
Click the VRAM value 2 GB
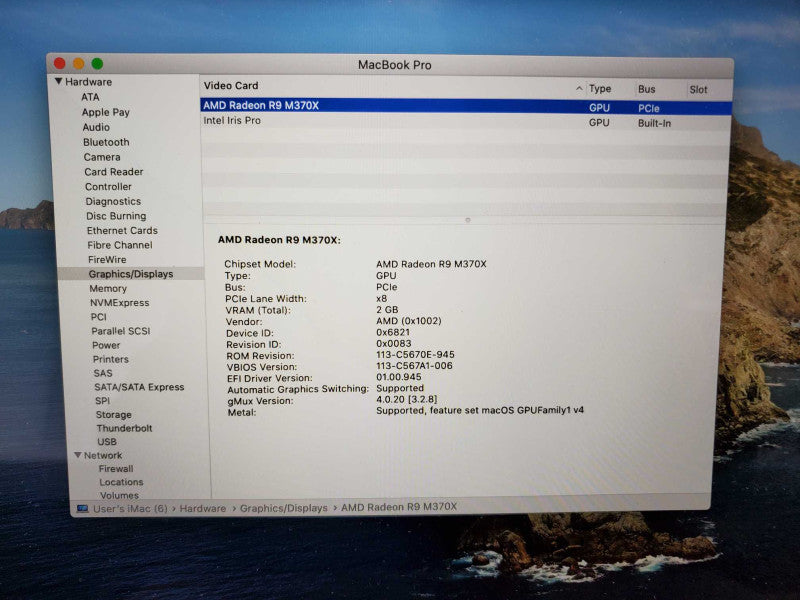387,310
